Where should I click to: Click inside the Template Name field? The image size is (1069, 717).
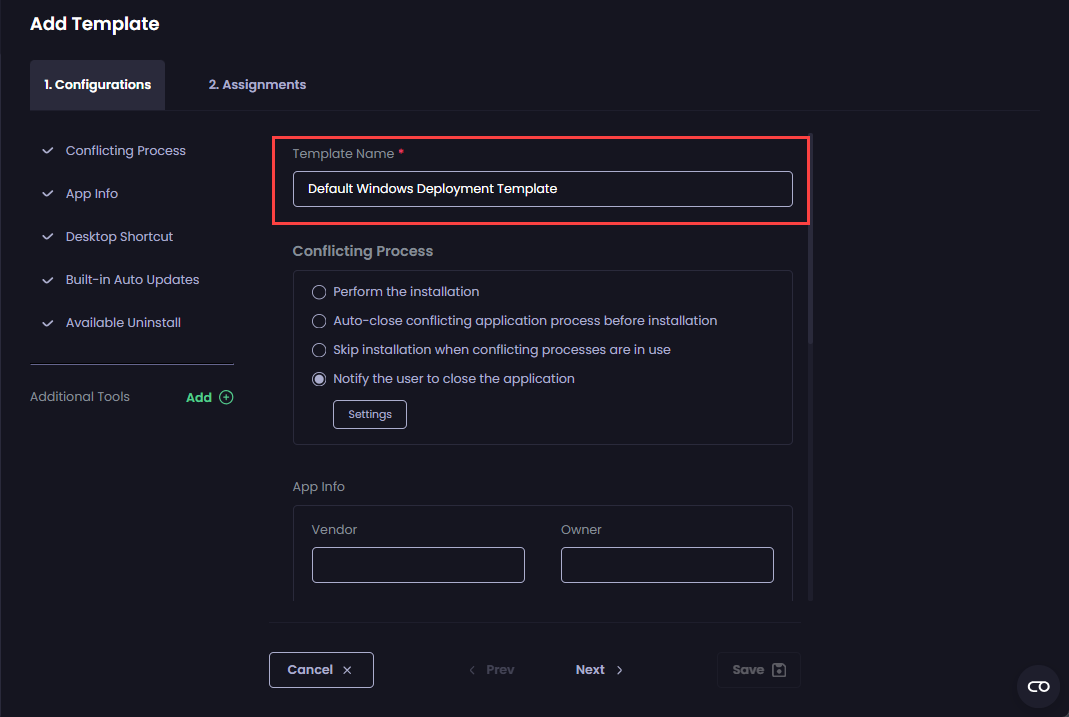click(543, 188)
